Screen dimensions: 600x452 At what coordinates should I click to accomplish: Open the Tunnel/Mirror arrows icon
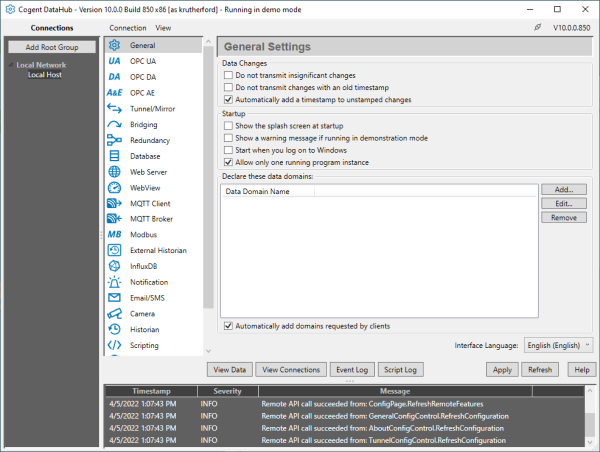(x=114, y=109)
